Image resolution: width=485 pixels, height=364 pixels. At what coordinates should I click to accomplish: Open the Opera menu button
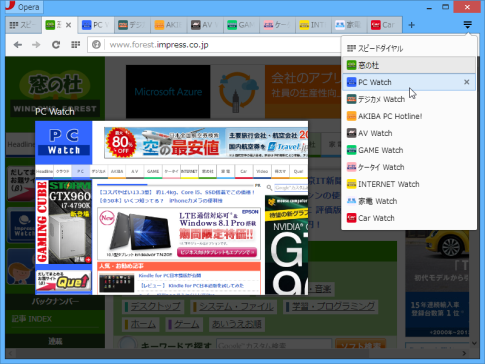pyautogui.click(x=23, y=7)
